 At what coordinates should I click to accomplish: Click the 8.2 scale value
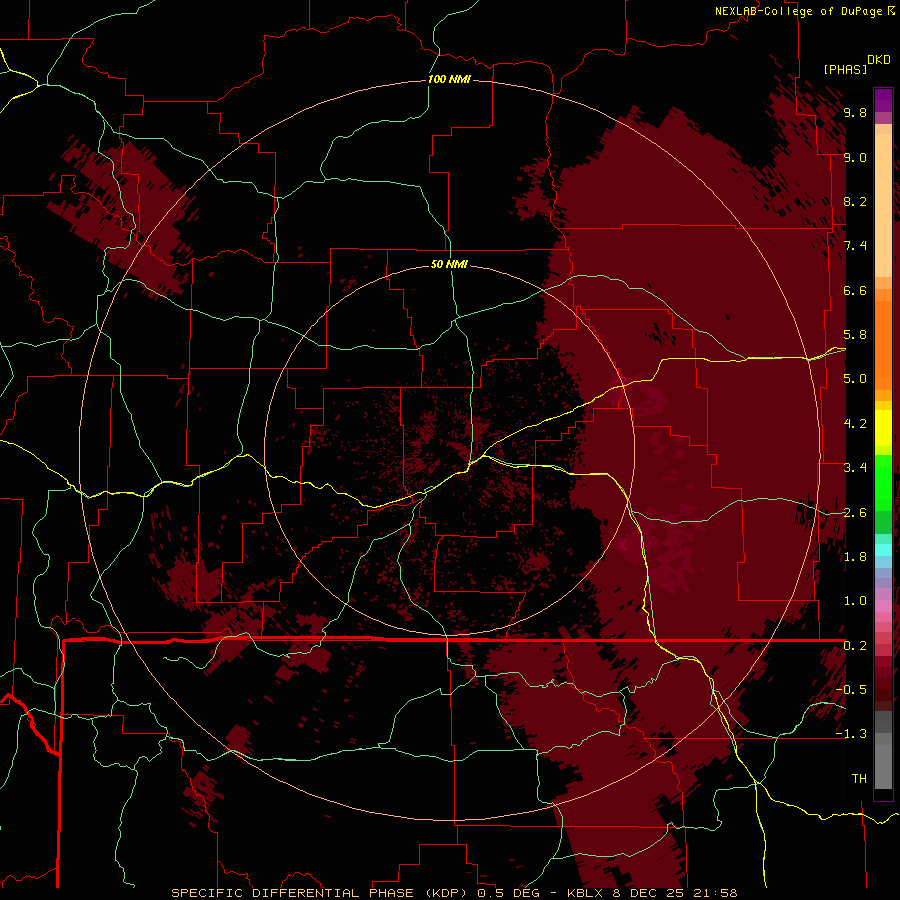pos(855,201)
